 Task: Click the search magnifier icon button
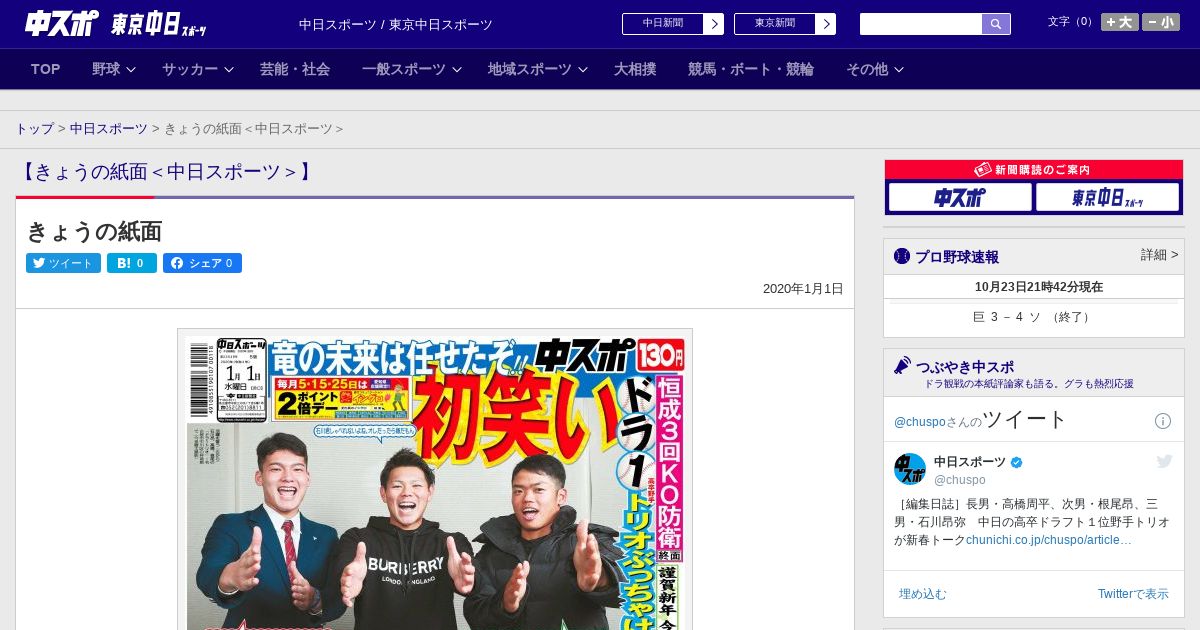point(996,24)
